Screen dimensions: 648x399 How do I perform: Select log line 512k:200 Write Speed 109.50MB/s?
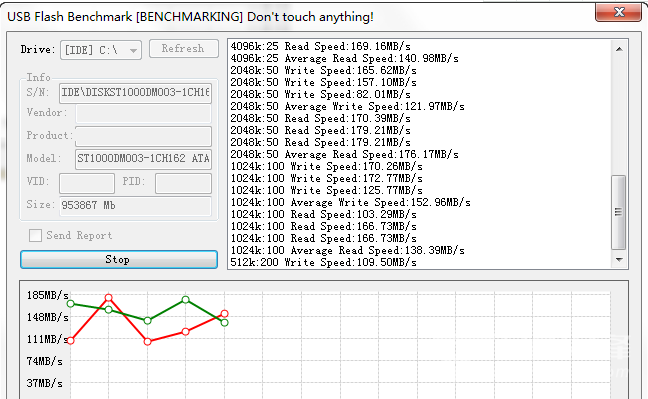tap(323, 262)
